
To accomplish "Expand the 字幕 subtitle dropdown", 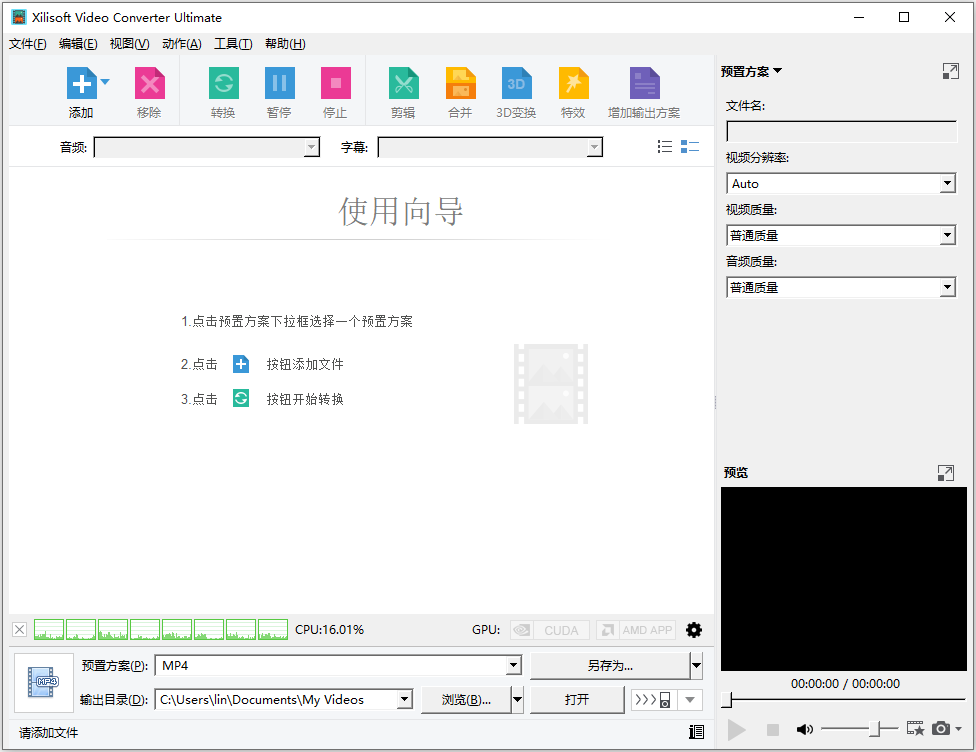I will pyautogui.click(x=594, y=148).
